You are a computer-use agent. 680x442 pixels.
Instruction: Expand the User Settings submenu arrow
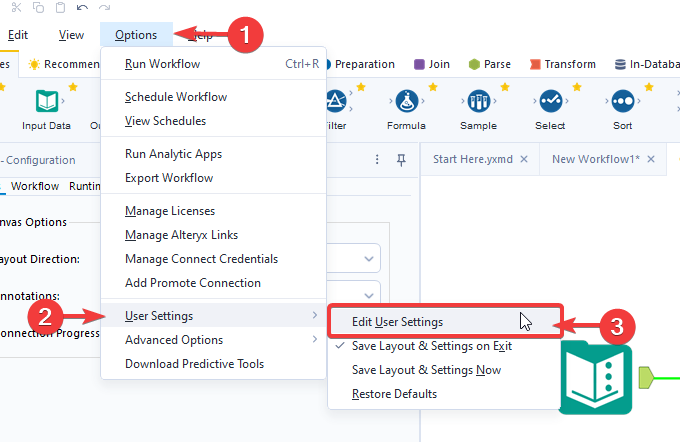point(315,315)
